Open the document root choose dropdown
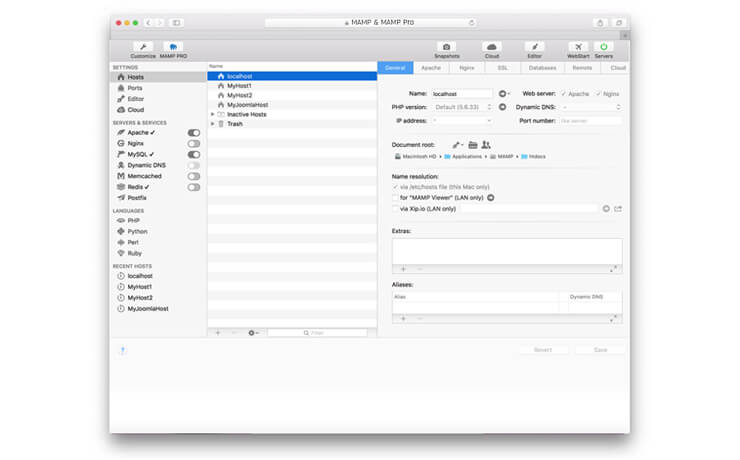740x460 pixels. (x=458, y=145)
